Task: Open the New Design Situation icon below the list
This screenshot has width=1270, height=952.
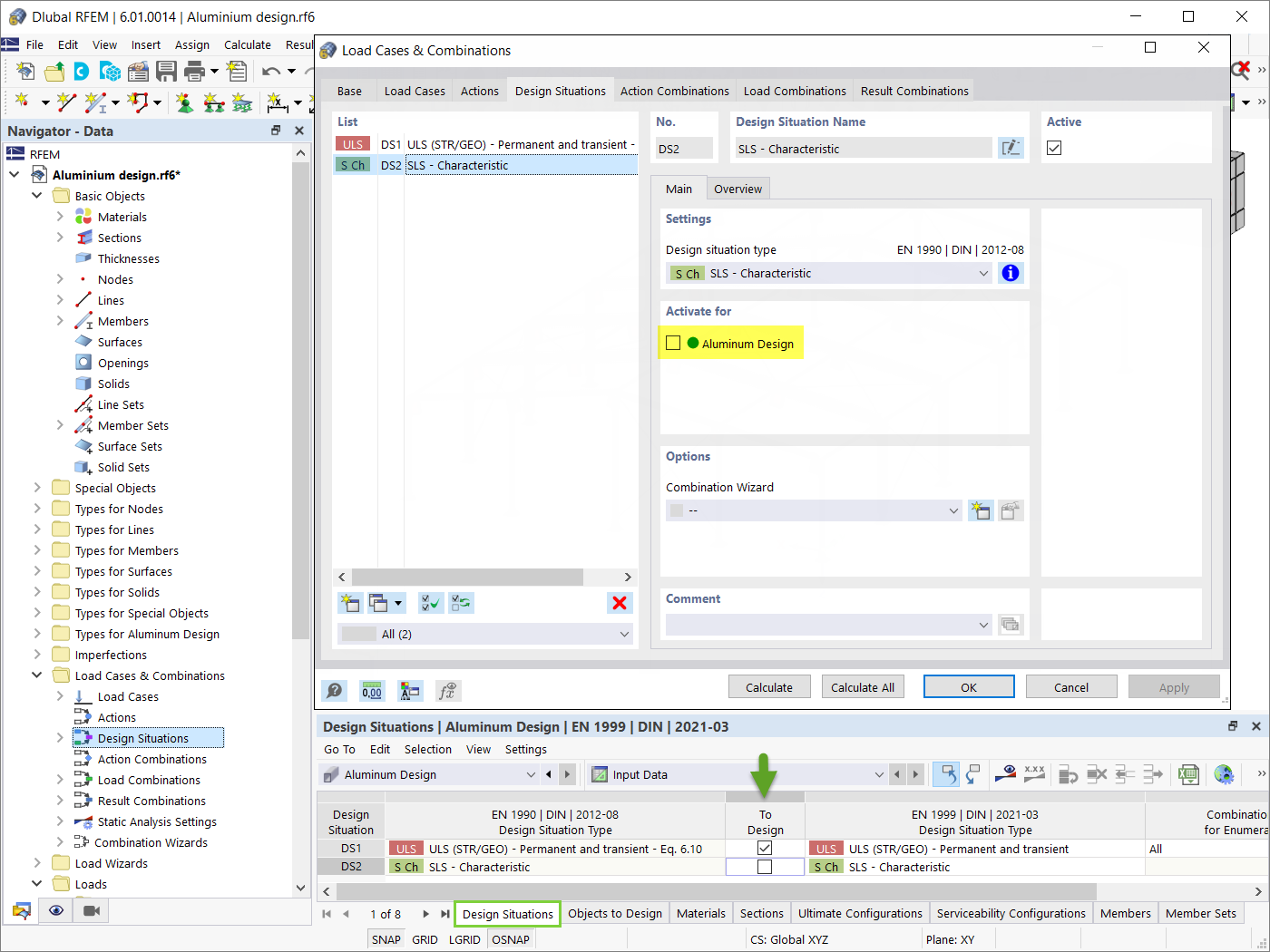Action: [350, 602]
